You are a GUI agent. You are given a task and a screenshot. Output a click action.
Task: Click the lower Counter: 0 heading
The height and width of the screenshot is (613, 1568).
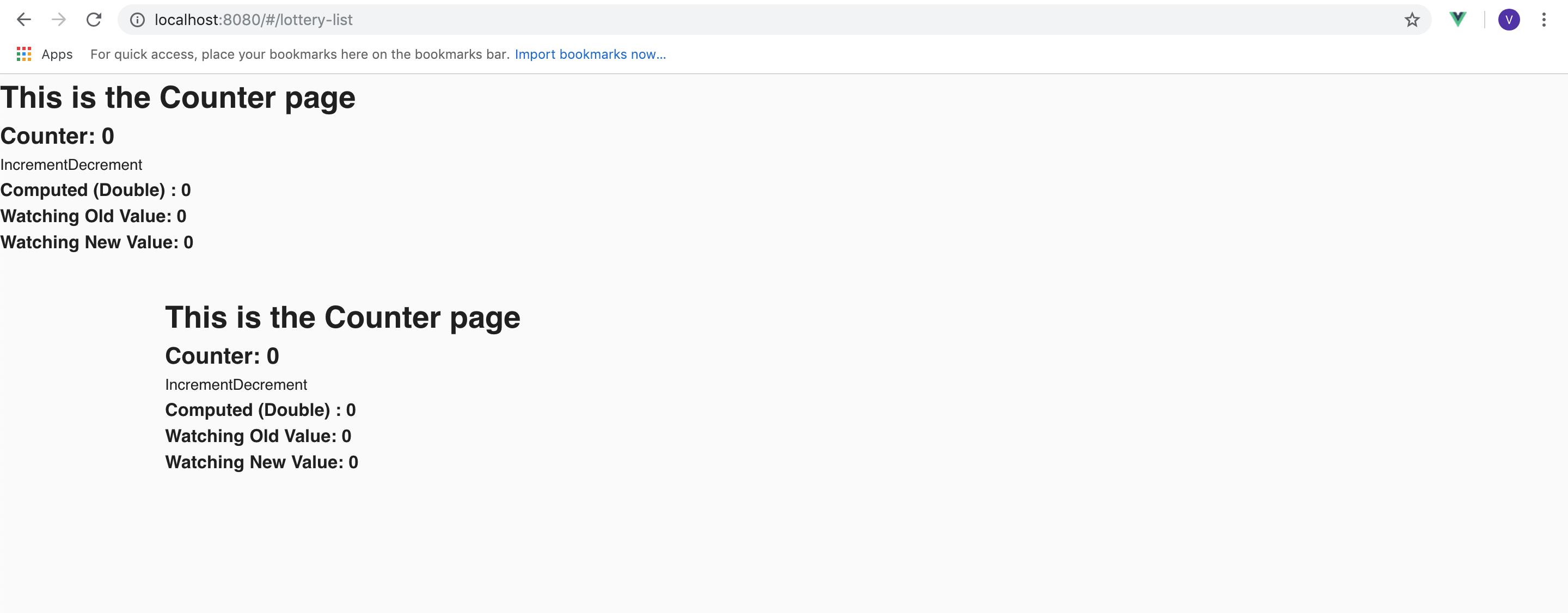coord(222,355)
